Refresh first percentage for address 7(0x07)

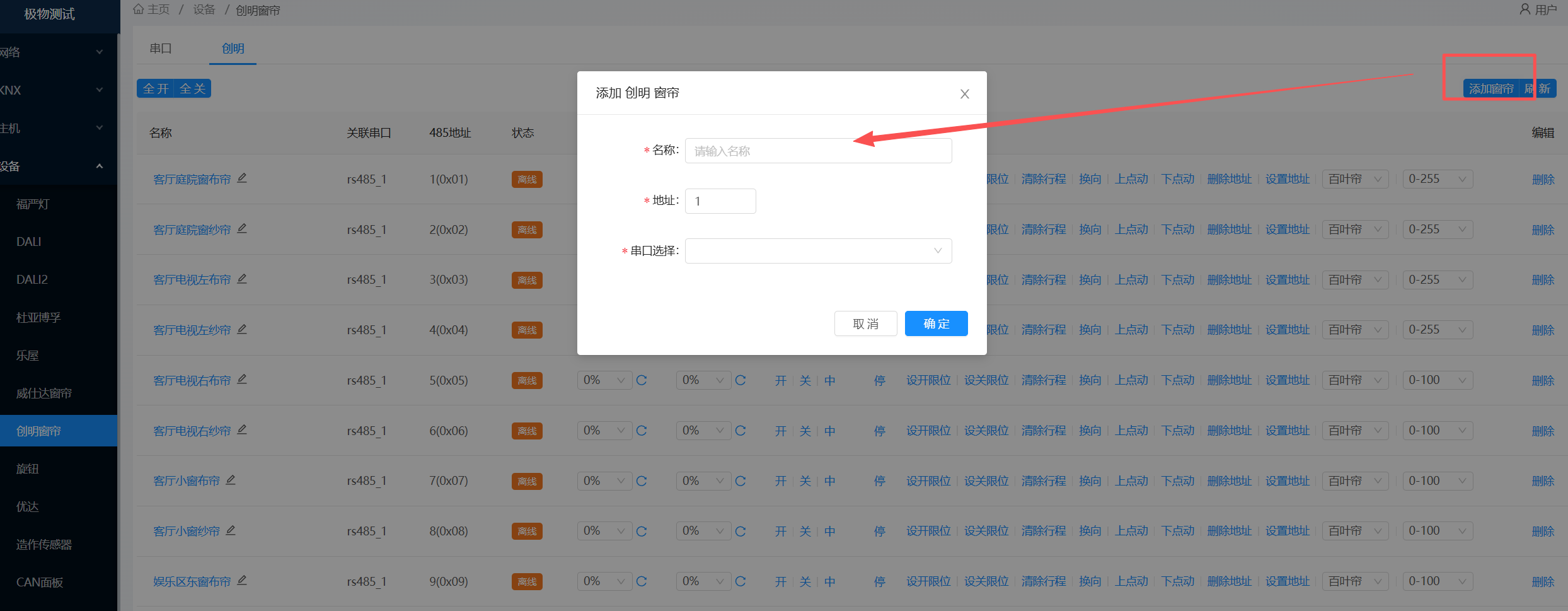(642, 481)
